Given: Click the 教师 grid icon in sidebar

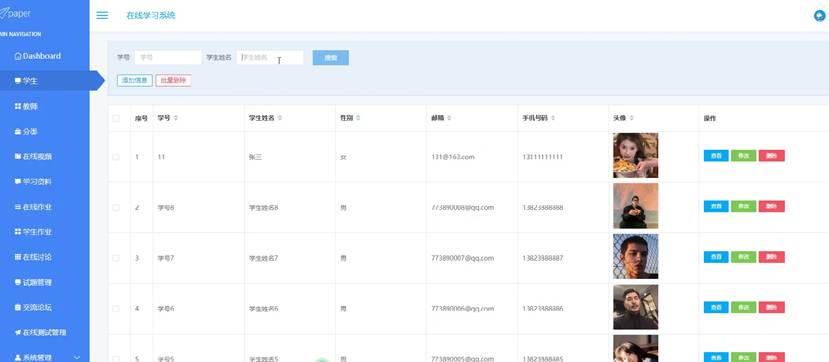Looking at the screenshot, I should coord(18,106).
